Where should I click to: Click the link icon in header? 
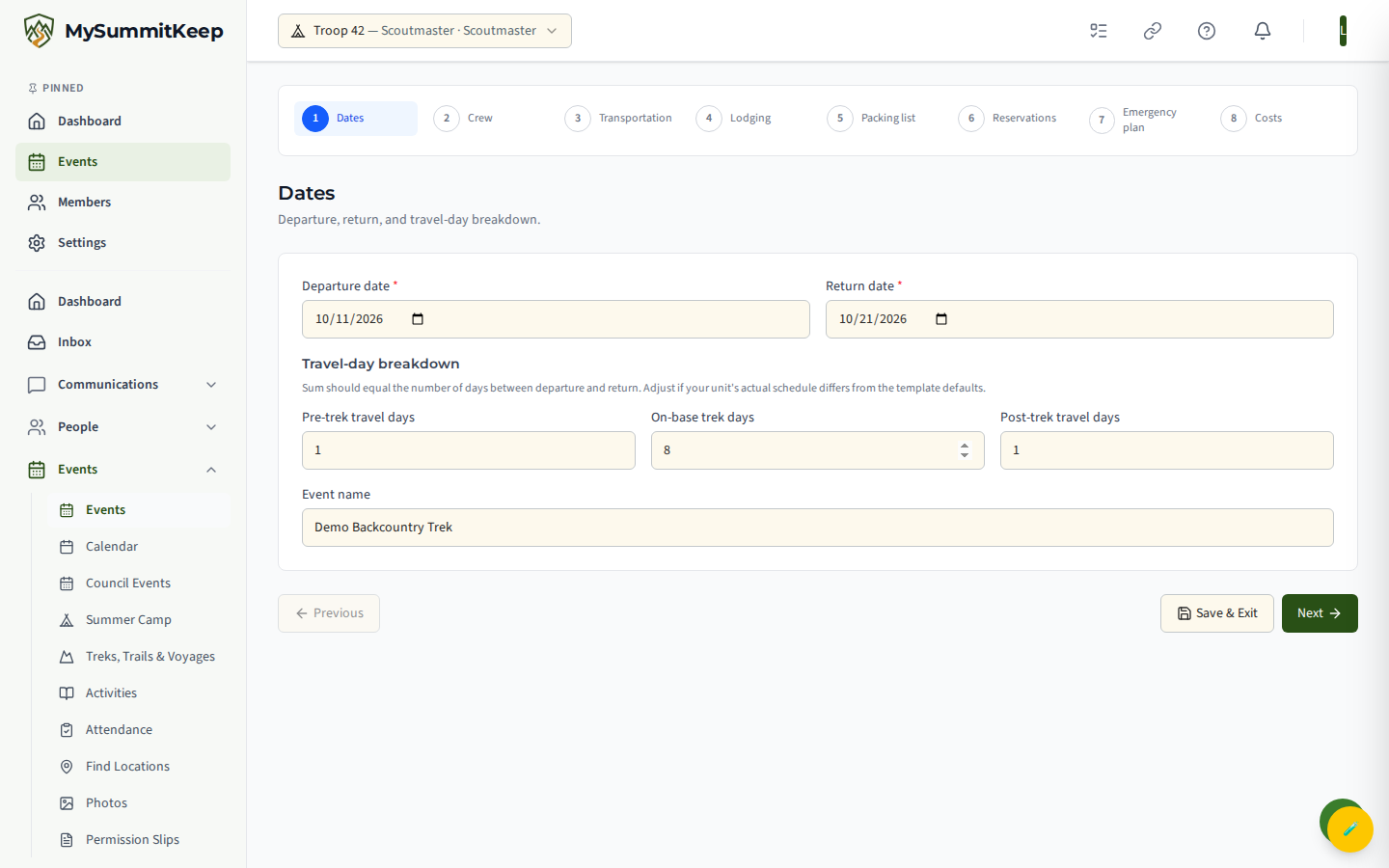pyautogui.click(x=1153, y=31)
